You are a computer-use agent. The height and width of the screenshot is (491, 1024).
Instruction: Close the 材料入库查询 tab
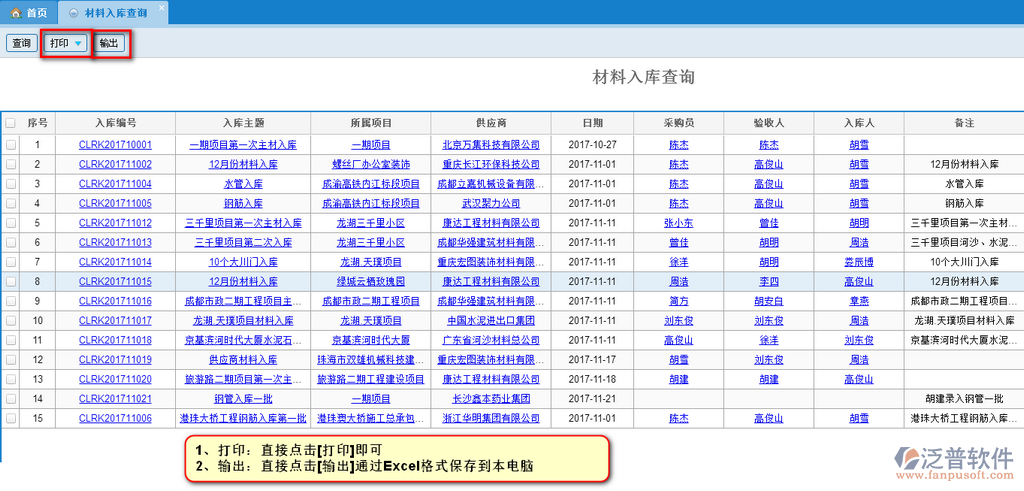pos(162,7)
